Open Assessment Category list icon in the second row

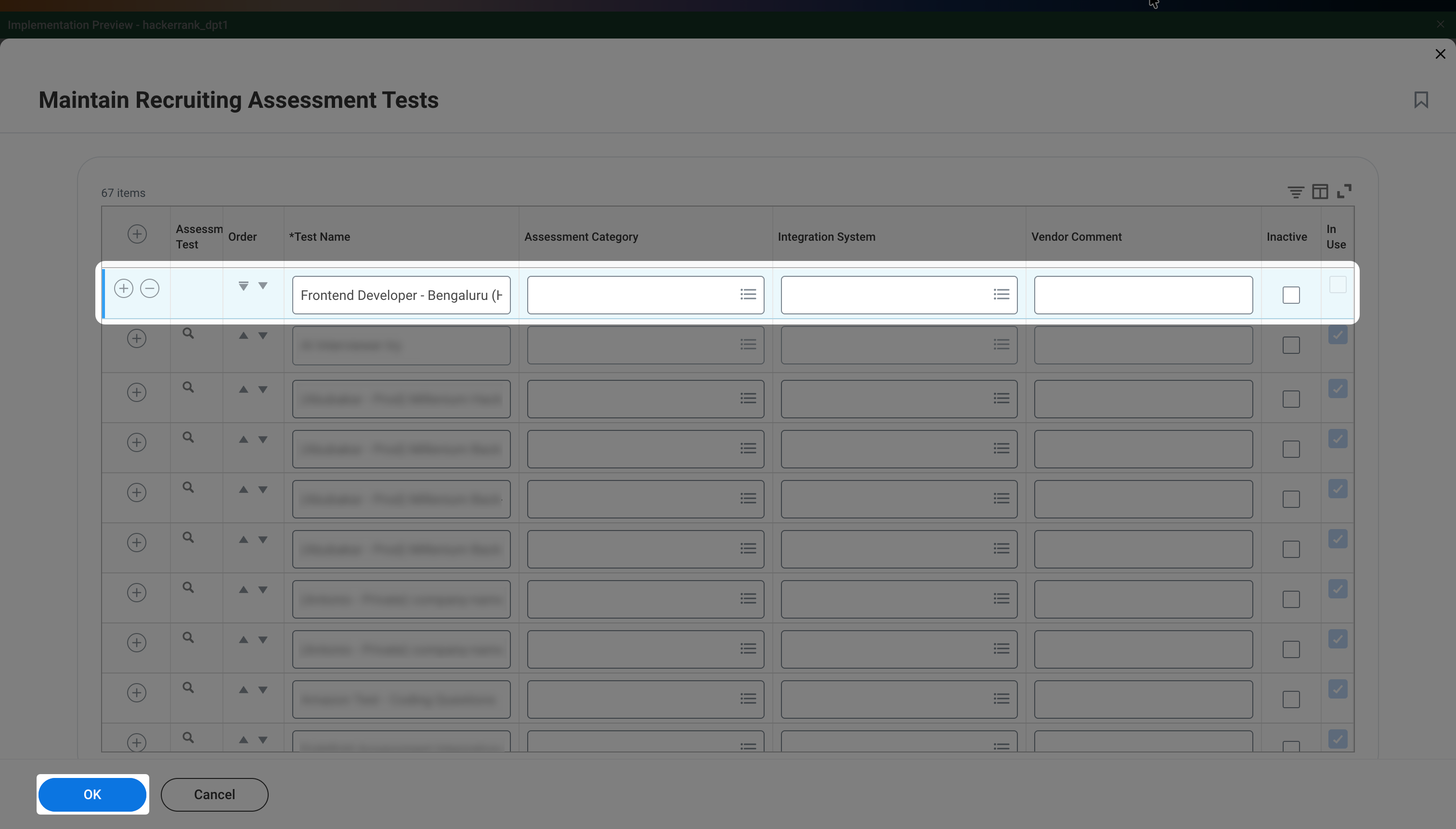coord(748,345)
